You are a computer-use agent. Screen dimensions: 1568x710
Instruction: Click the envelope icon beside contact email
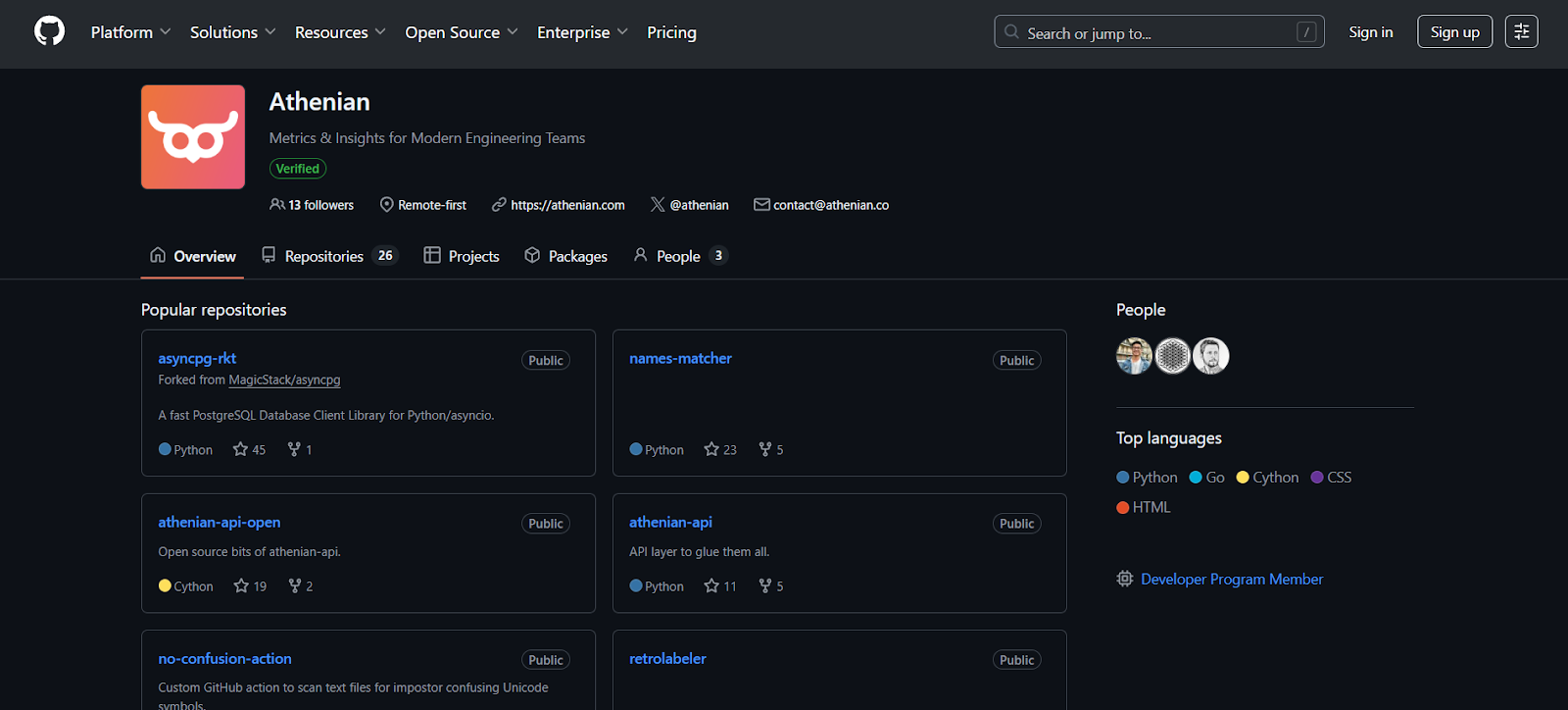tap(761, 204)
